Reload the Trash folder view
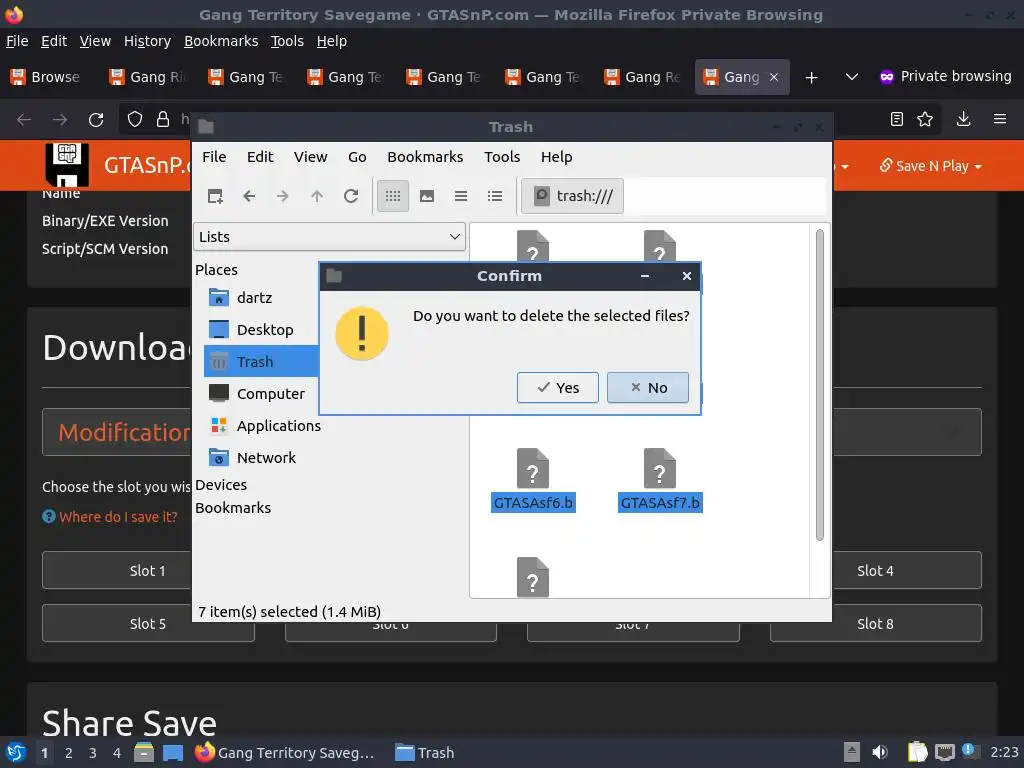The image size is (1024, 768). pos(351,196)
